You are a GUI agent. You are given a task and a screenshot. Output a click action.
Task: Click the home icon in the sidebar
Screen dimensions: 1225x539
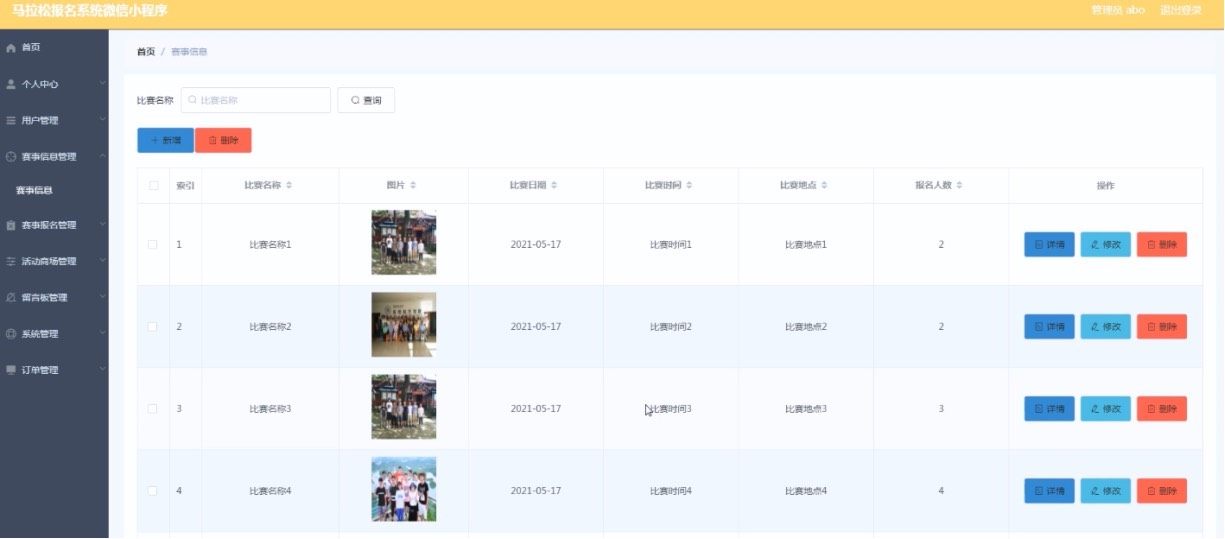click(x=11, y=48)
